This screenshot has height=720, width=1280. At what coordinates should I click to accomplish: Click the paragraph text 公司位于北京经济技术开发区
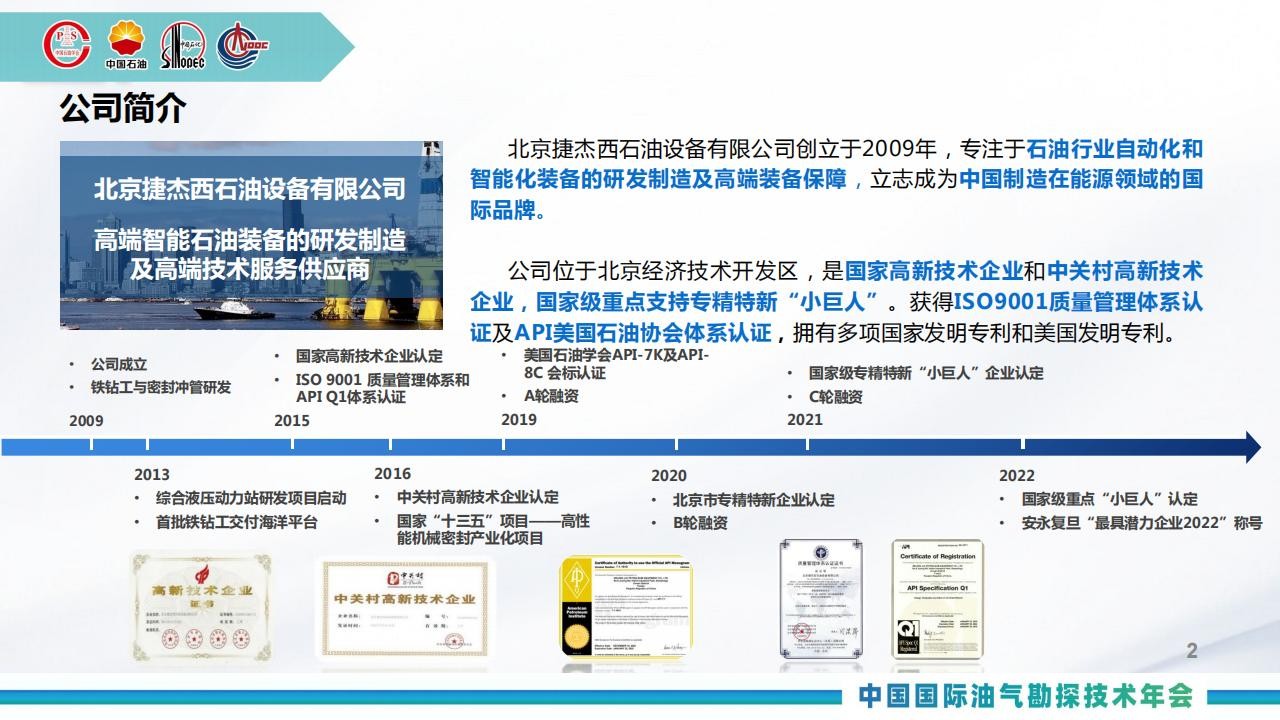click(652, 271)
